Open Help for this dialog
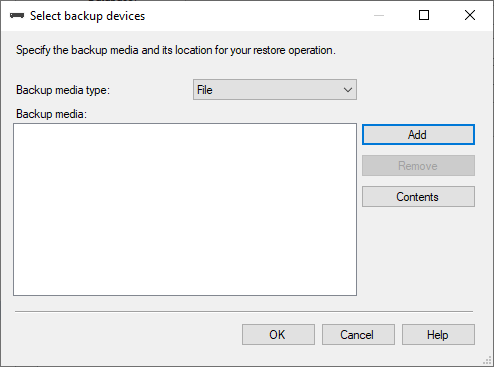This screenshot has height=367, width=494. 438,335
